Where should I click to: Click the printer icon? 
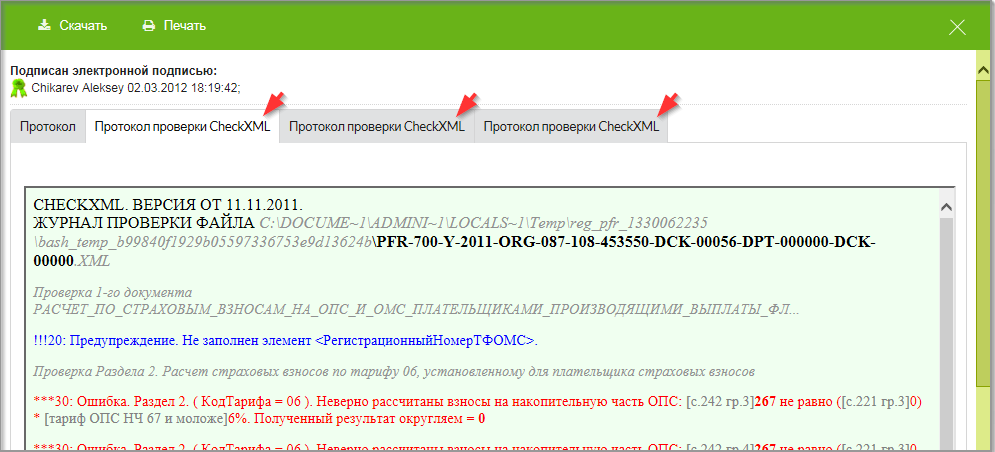149,25
